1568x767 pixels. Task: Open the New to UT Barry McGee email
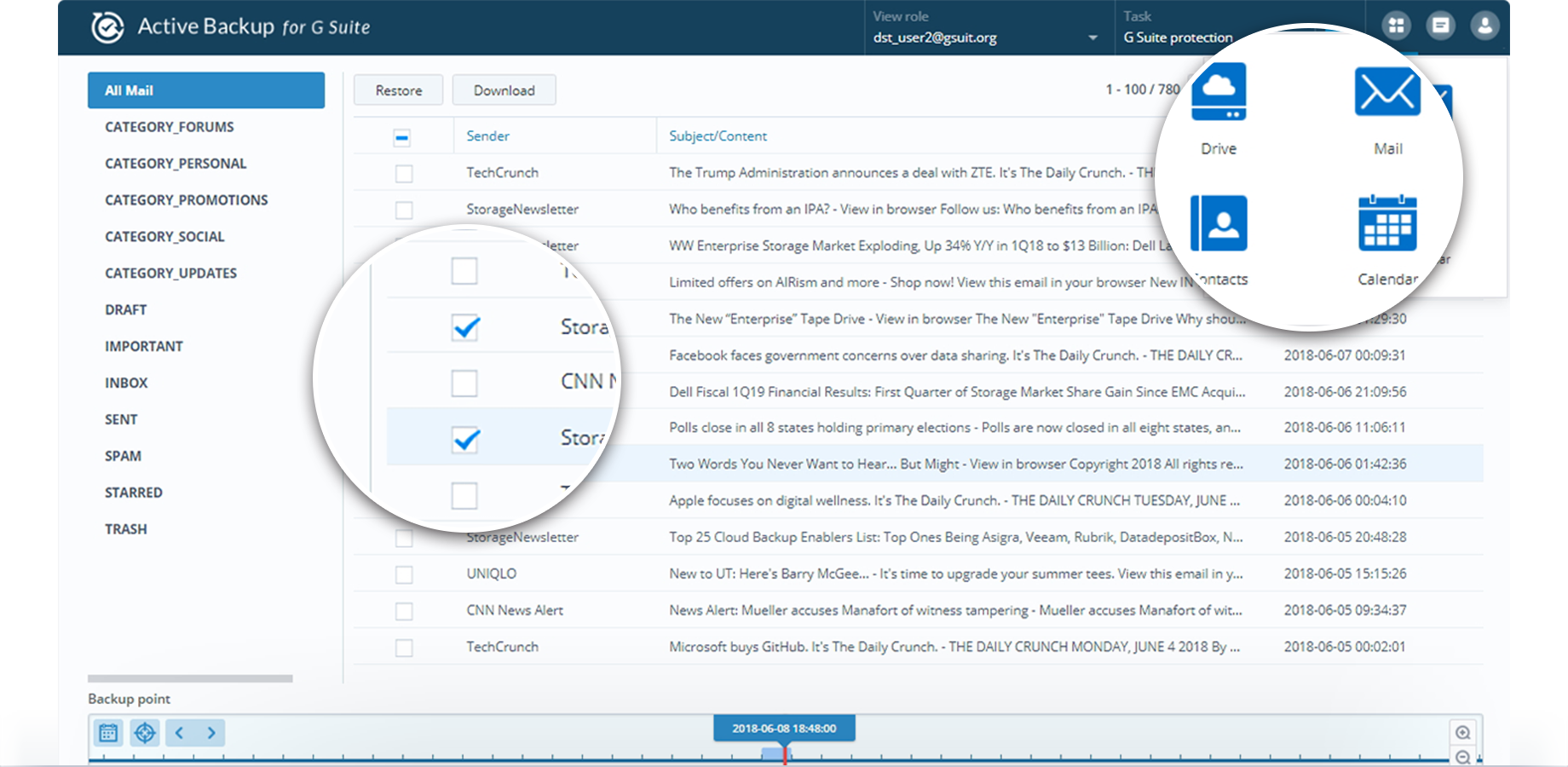(x=956, y=574)
